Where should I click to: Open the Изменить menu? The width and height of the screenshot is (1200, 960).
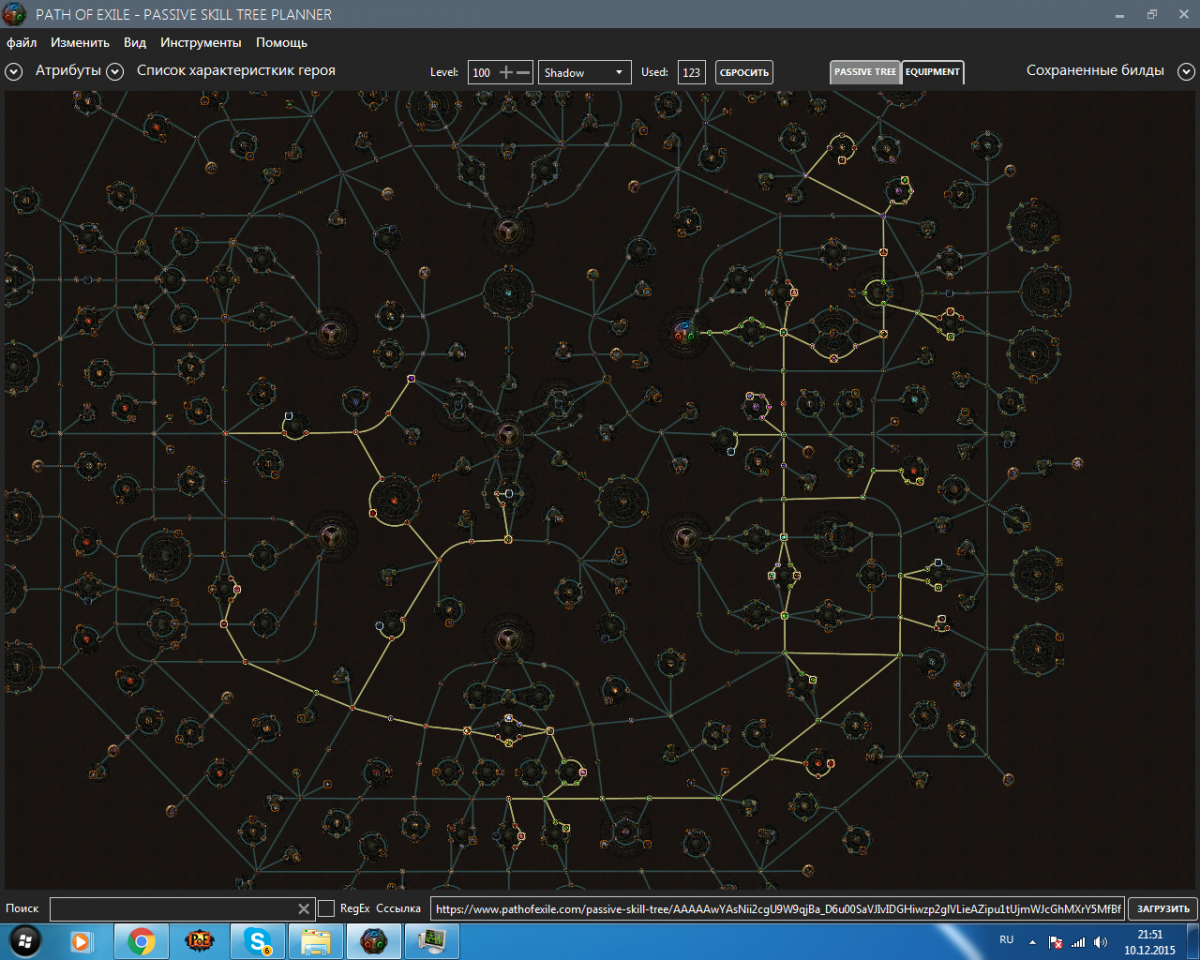point(80,43)
